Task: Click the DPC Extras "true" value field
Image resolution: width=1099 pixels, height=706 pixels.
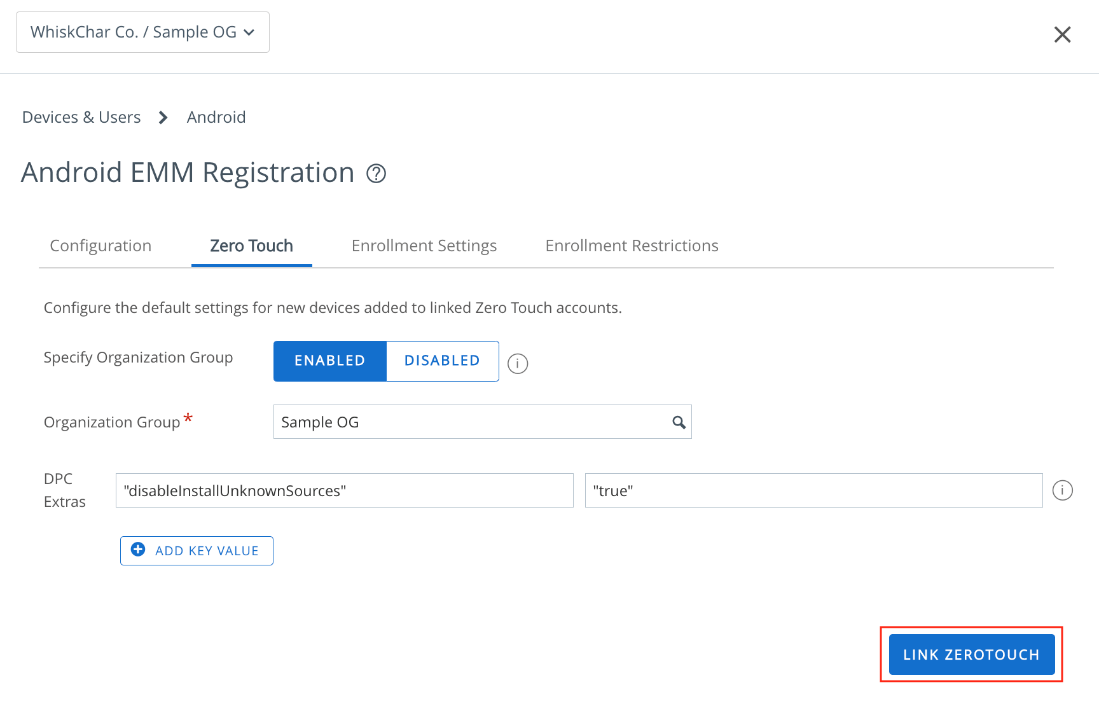Action: pos(812,491)
